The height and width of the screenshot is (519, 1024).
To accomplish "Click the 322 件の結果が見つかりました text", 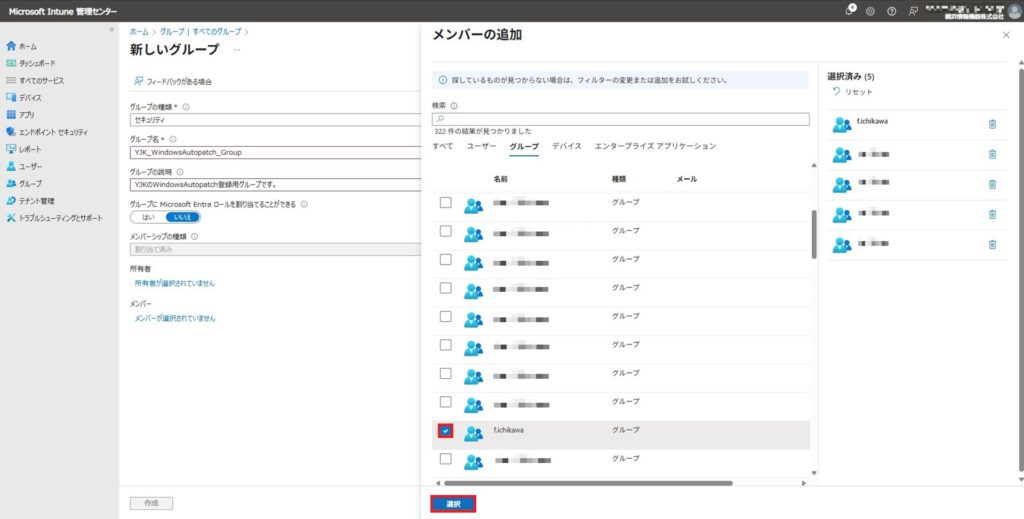I will coord(483,131).
